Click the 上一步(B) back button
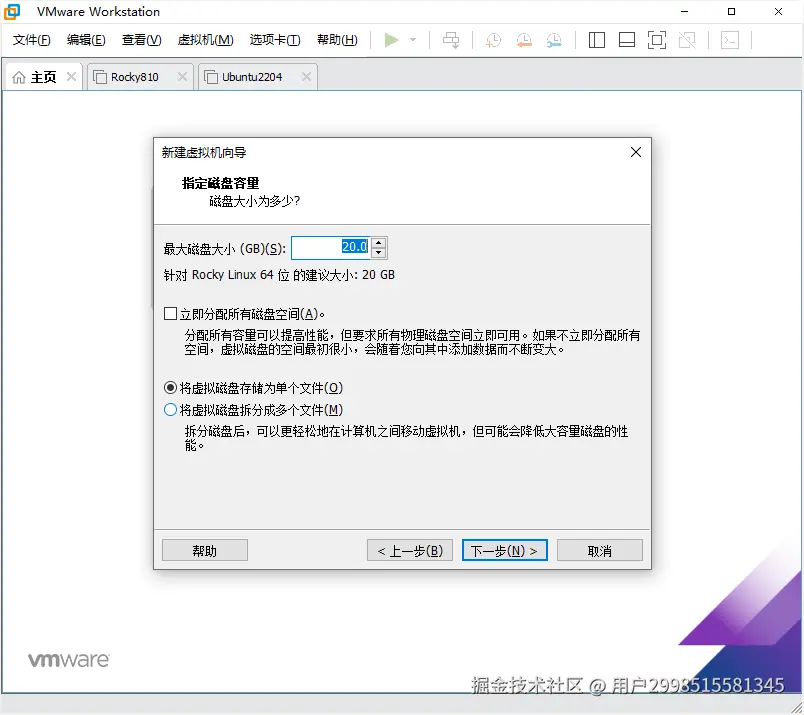The height and width of the screenshot is (715, 804). (410, 550)
